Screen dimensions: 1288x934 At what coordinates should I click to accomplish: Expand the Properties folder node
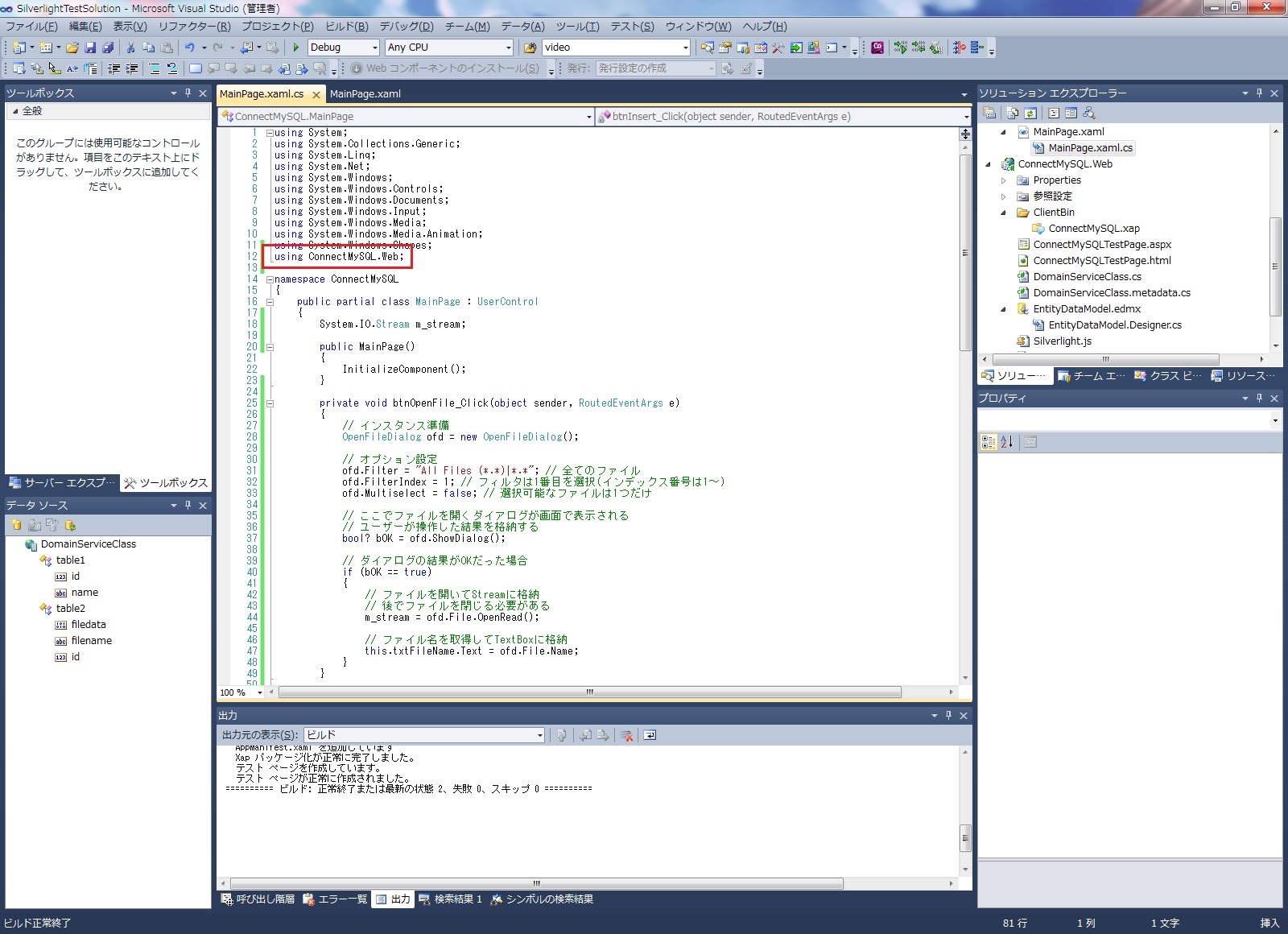(x=1003, y=180)
